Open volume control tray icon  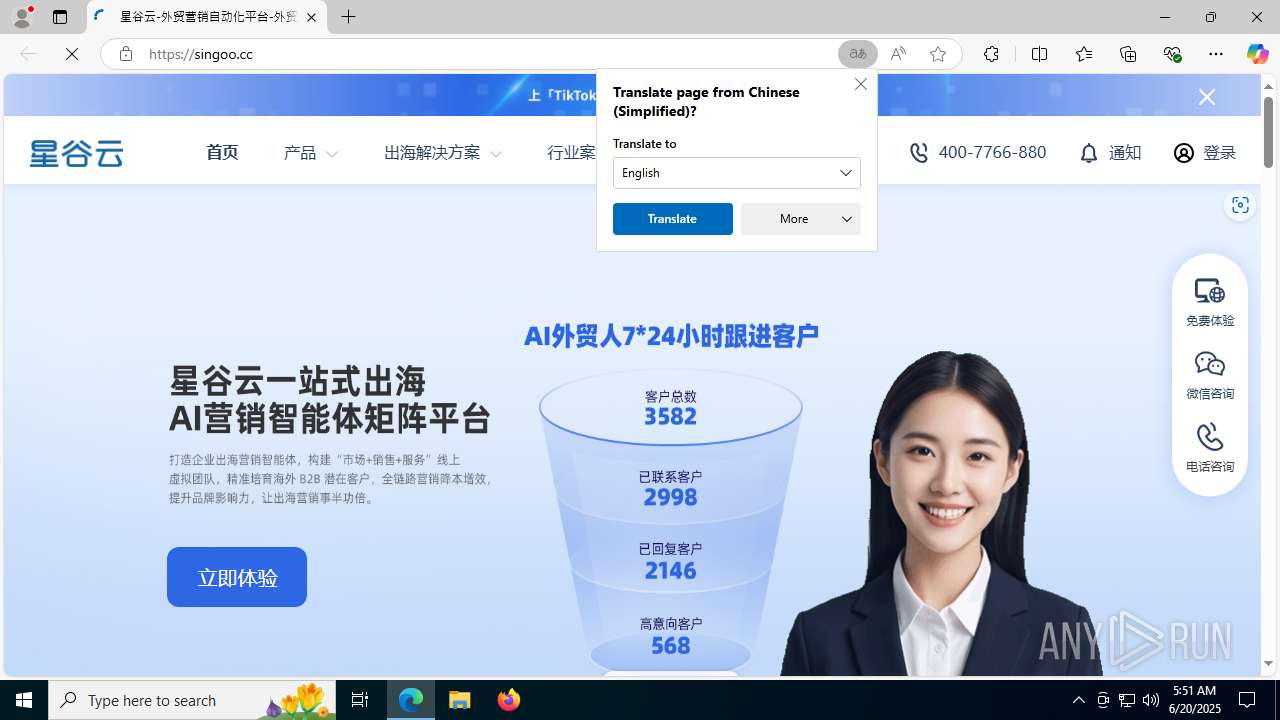pos(1151,700)
